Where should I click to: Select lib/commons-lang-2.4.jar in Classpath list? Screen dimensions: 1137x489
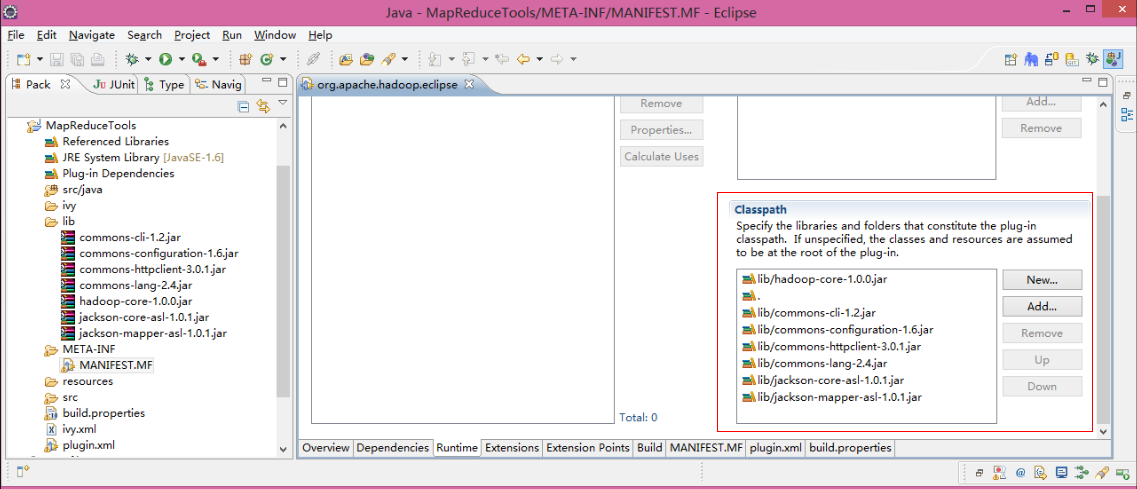click(x=814, y=363)
